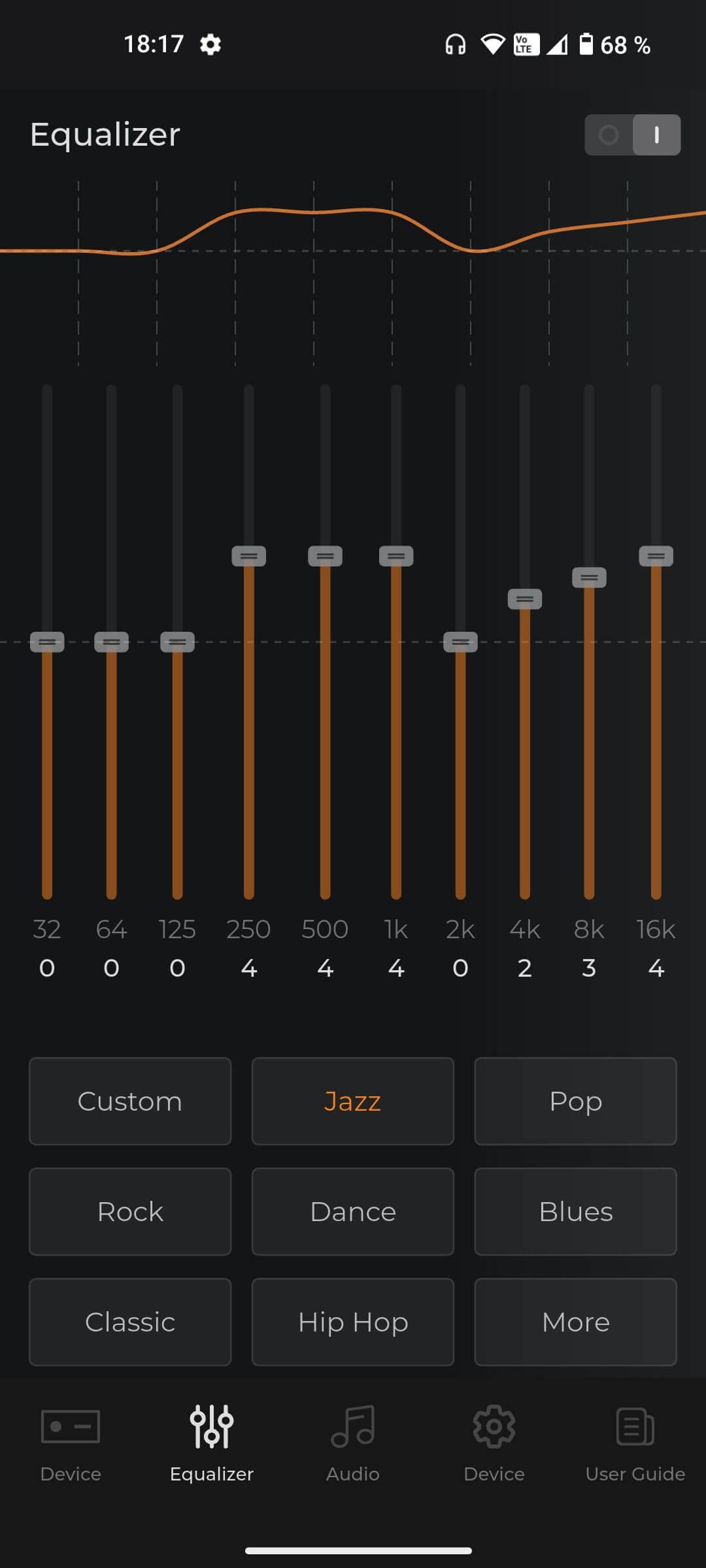Tap the battery icon in status bar
706x1568 pixels.
point(586,44)
